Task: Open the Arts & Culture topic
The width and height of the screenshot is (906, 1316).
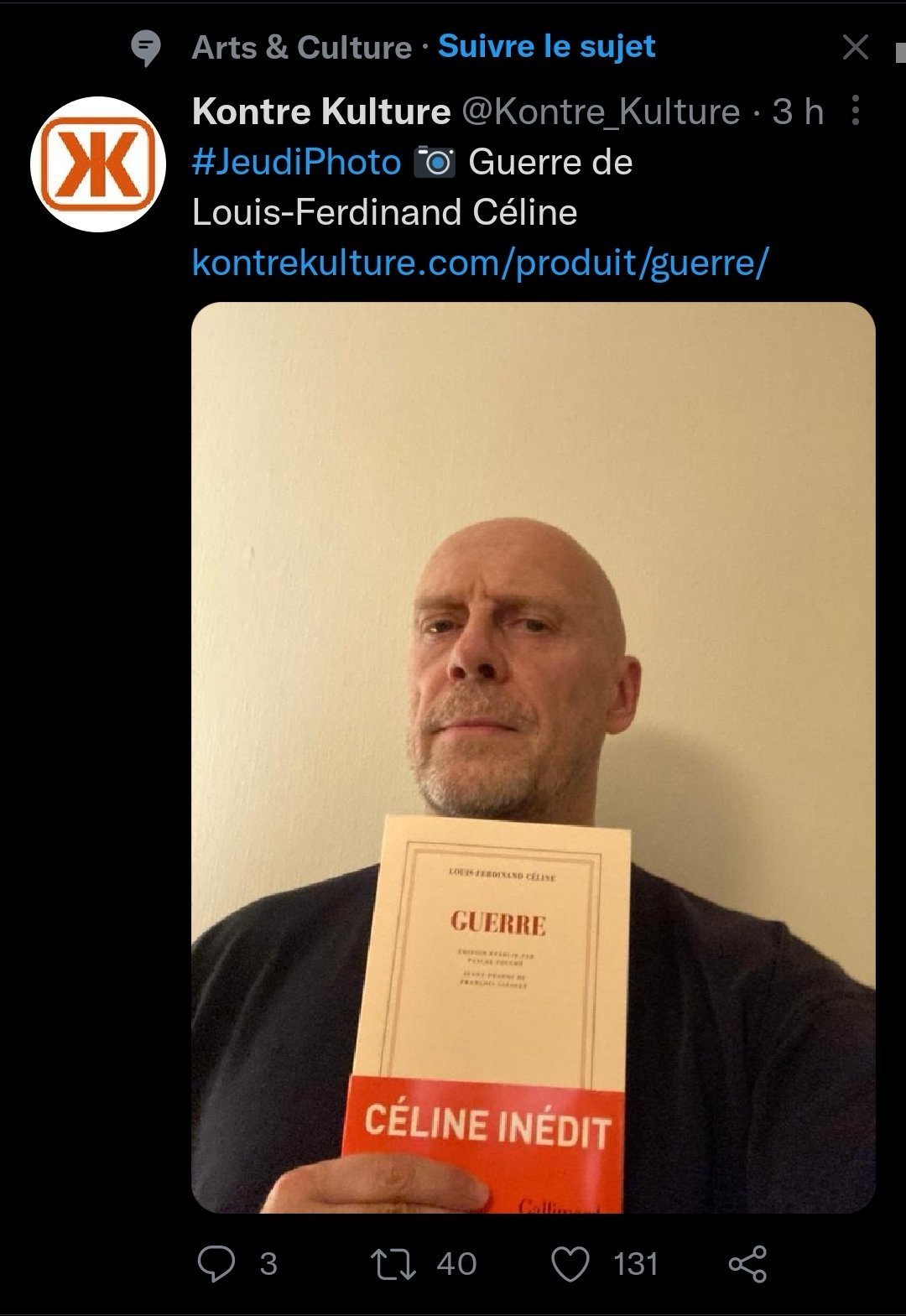Action: [302, 48]
